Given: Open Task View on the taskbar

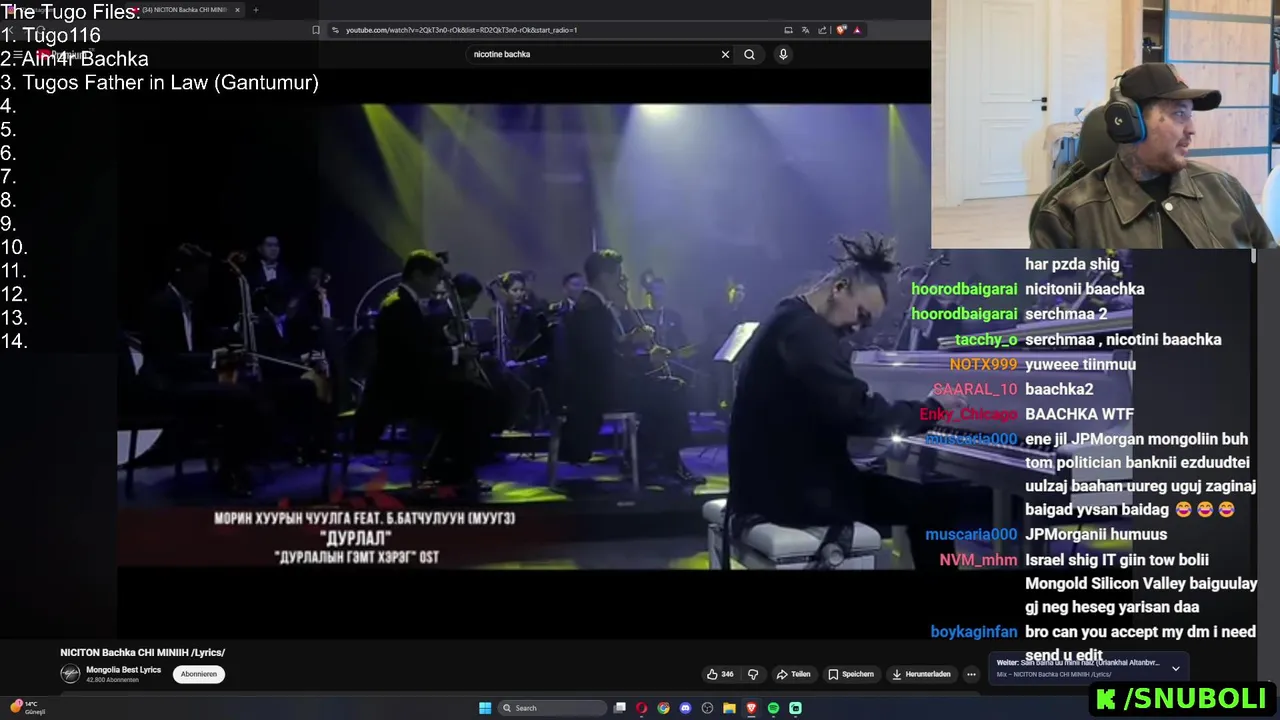Looking at the screenshot, I should pos(620,708).
